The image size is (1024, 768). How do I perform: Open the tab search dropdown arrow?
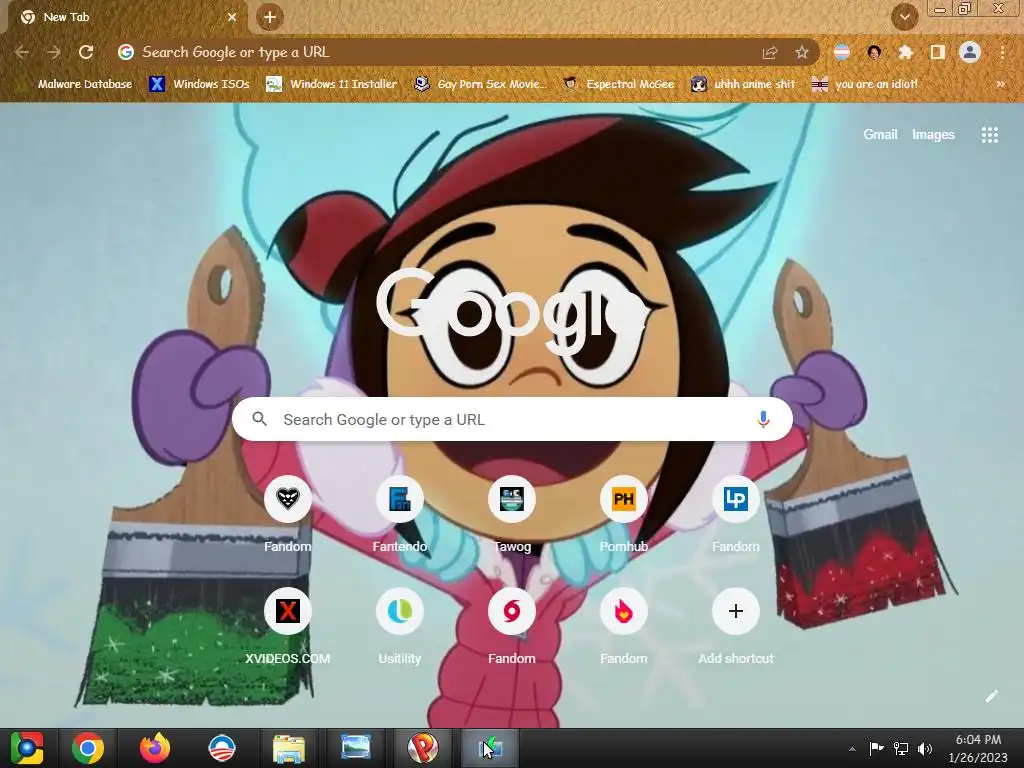click(904, 17)
